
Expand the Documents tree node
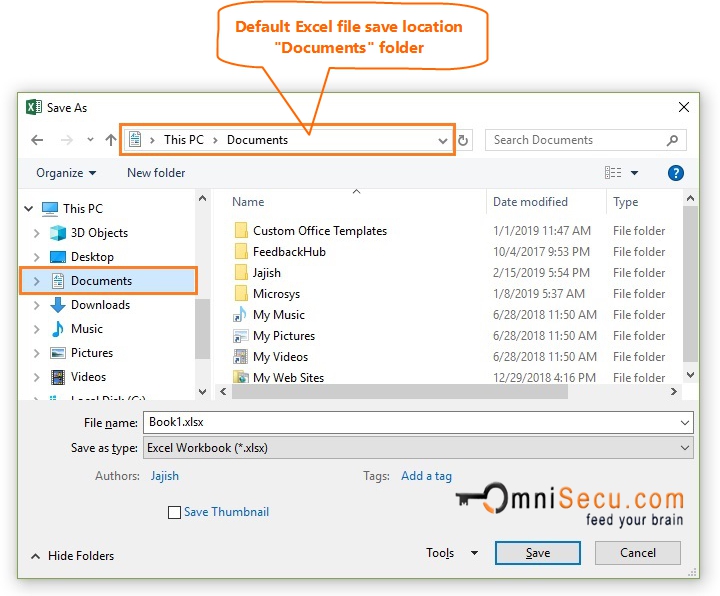(37, 281)
